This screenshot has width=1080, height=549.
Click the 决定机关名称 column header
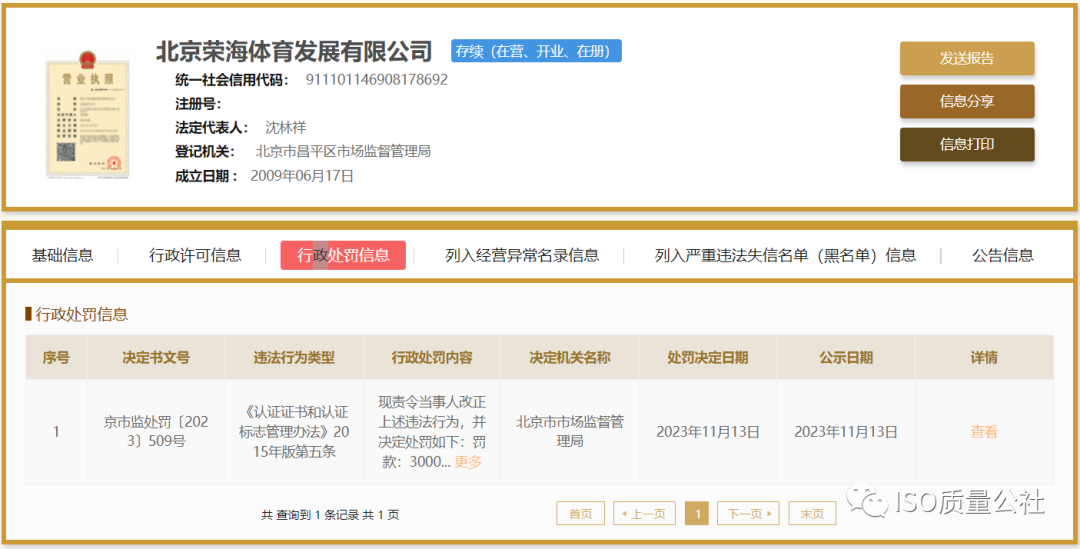570,358
